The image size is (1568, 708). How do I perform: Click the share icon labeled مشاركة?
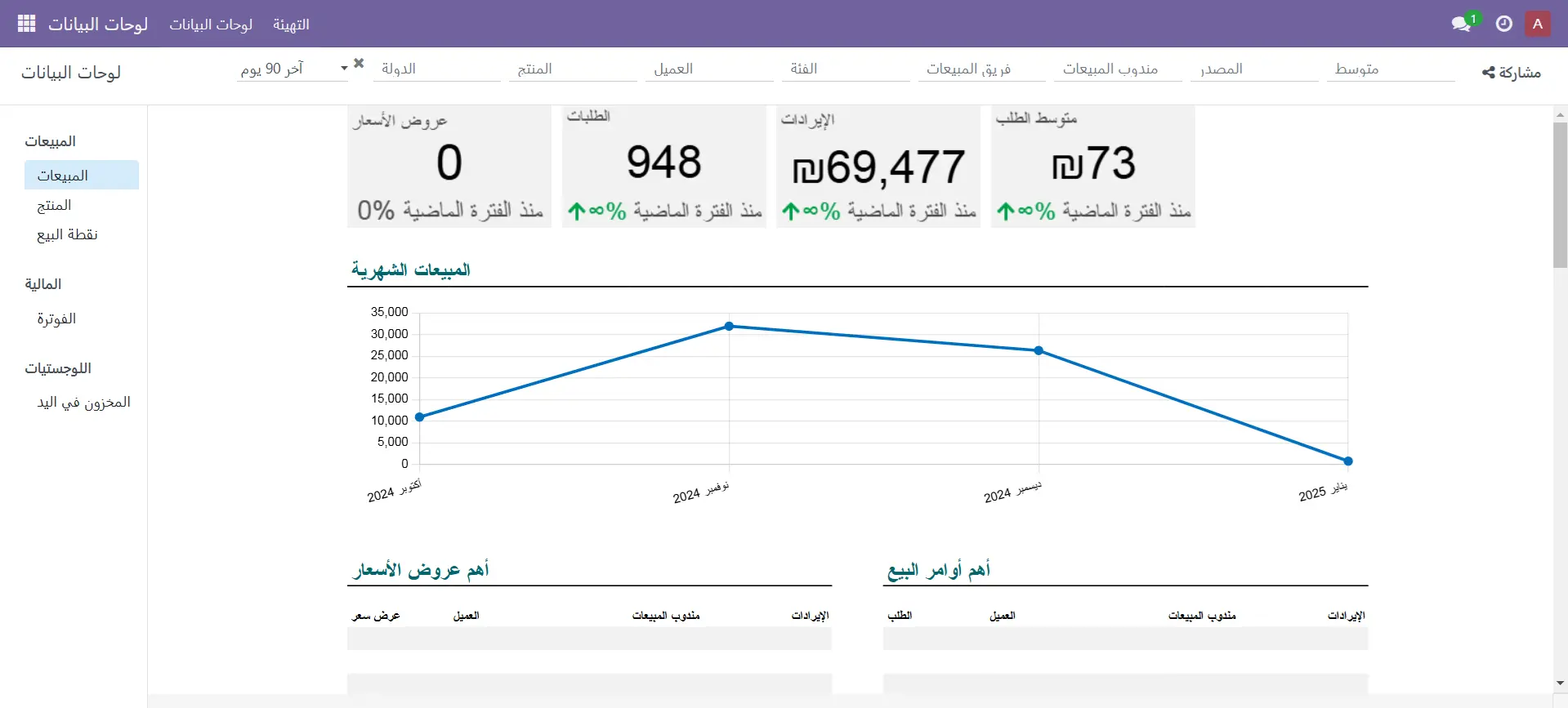coord(1511,73)
